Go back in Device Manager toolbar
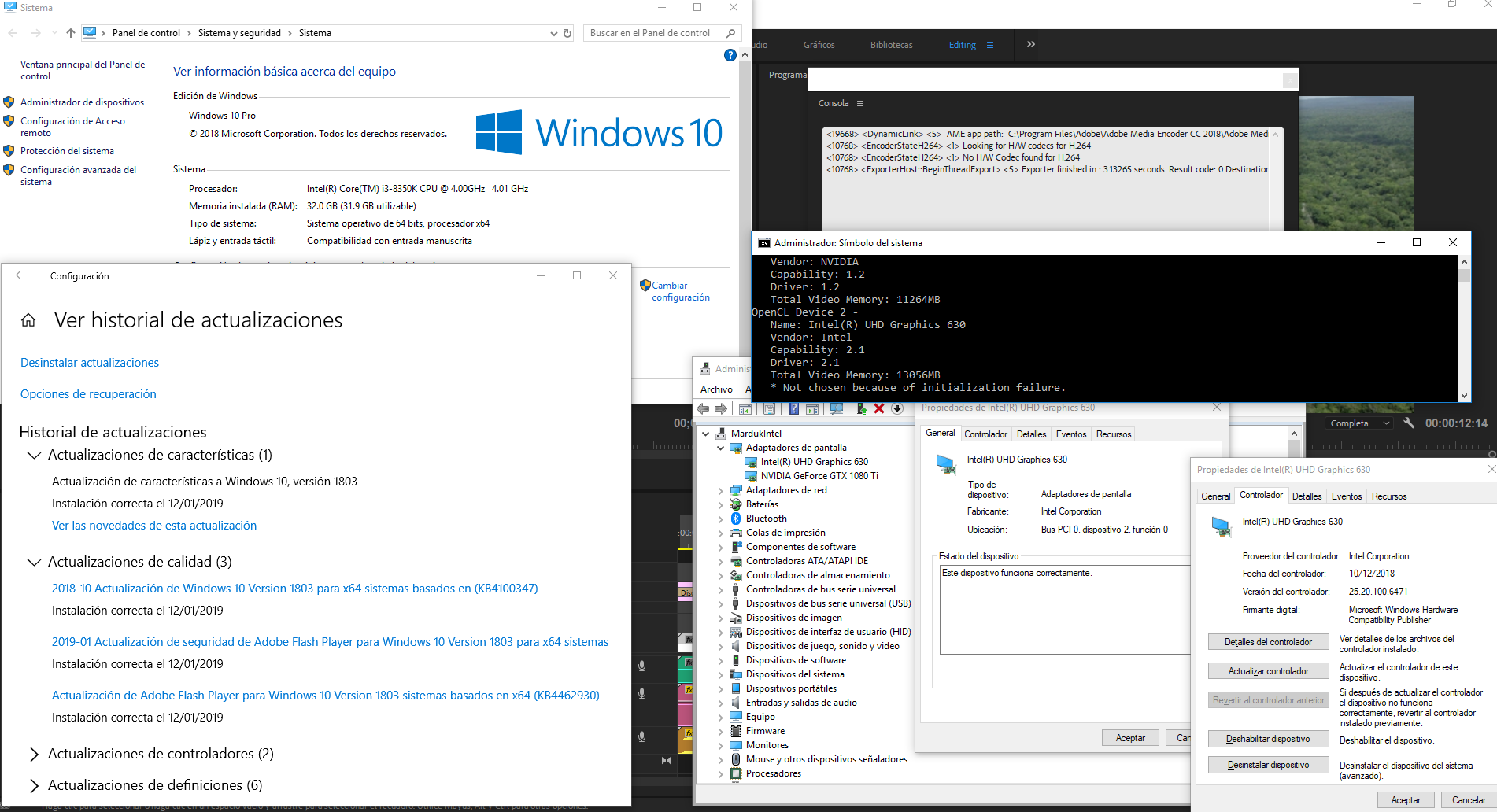Image resolution: width=1497 pixels, height=812 pixels. click(703, 408)
